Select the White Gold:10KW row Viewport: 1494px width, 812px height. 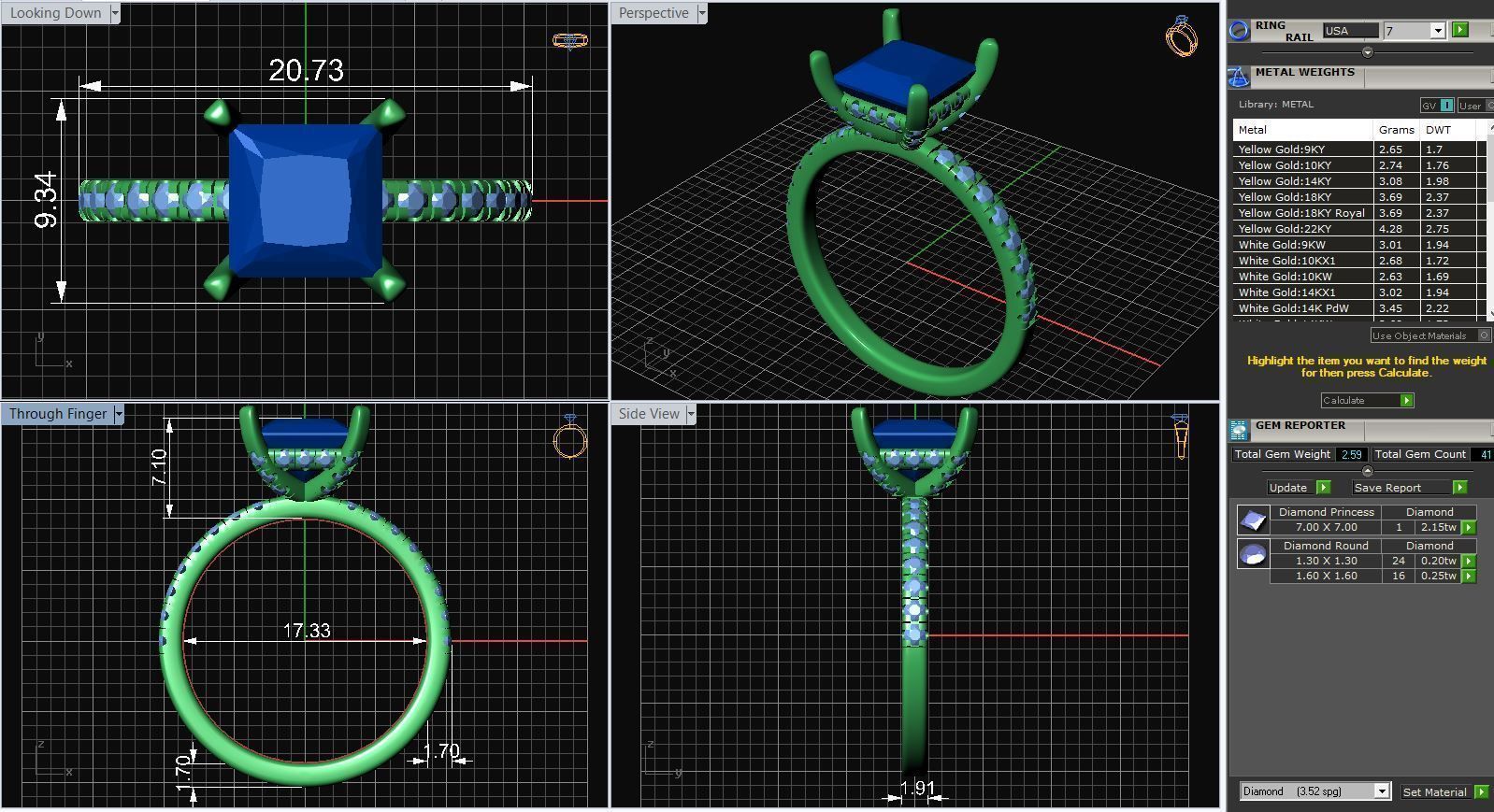pos(1359,277)
